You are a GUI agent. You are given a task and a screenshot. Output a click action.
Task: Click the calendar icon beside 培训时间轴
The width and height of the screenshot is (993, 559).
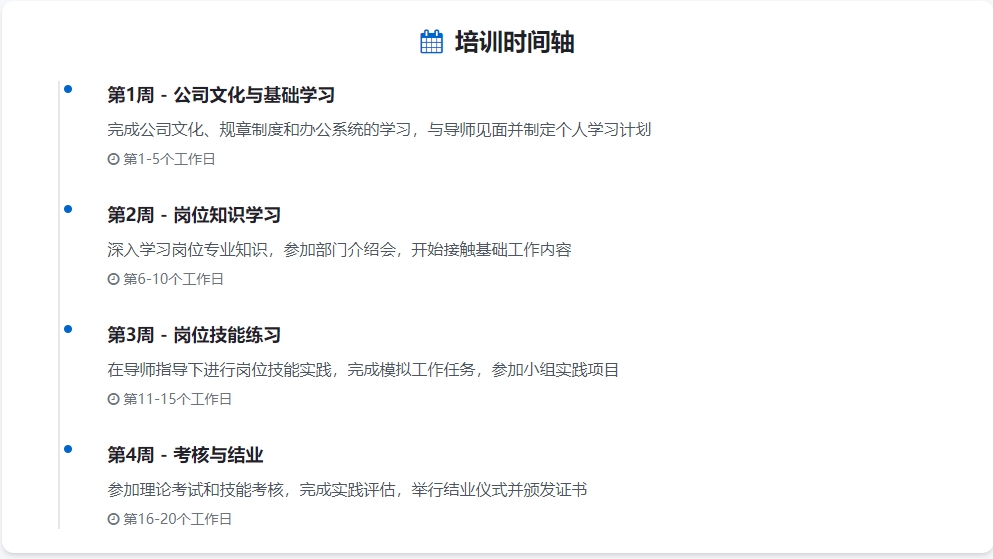click(431, 42)
